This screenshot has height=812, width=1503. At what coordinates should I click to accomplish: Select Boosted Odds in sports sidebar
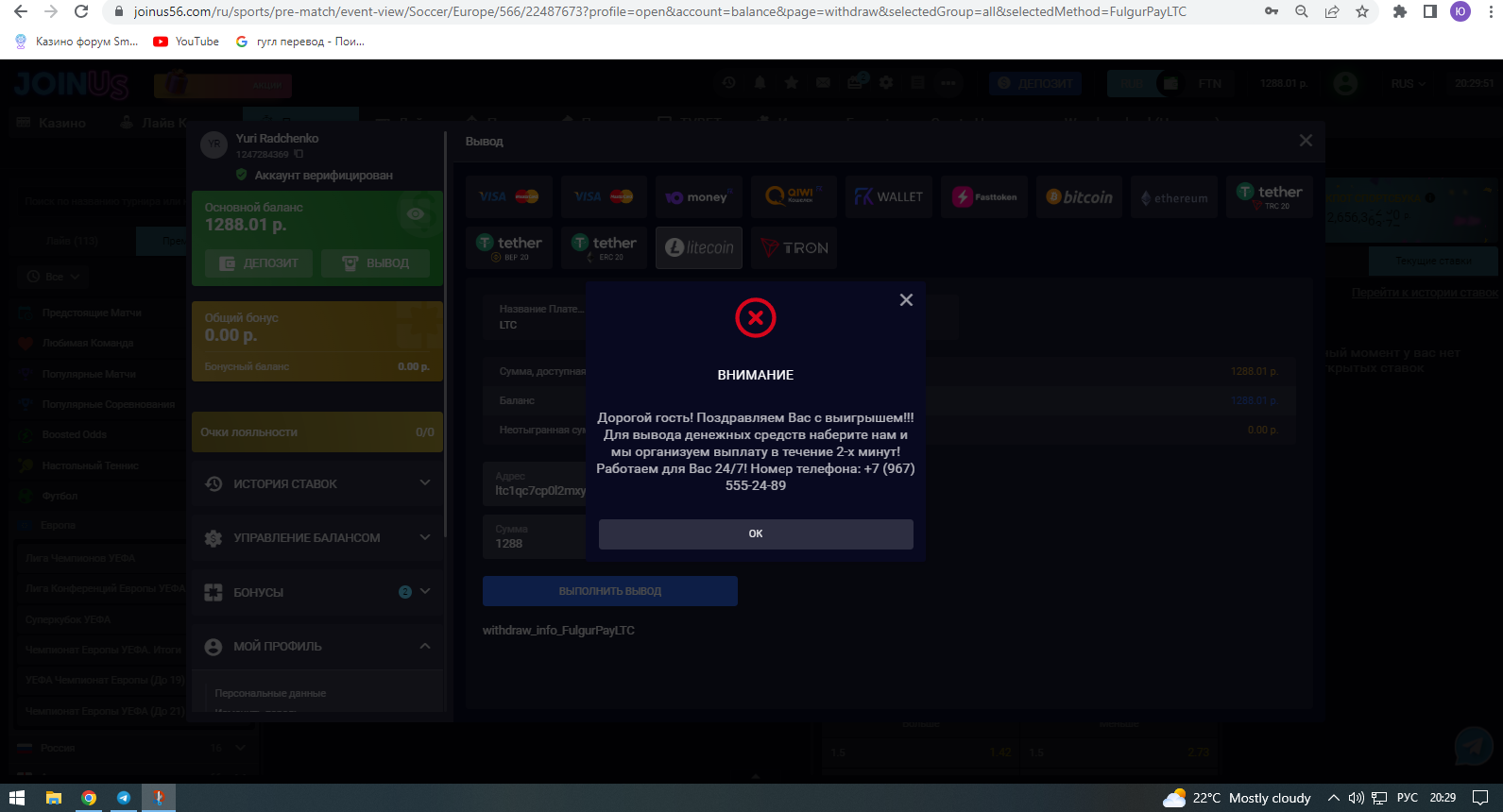click(75, 434)
